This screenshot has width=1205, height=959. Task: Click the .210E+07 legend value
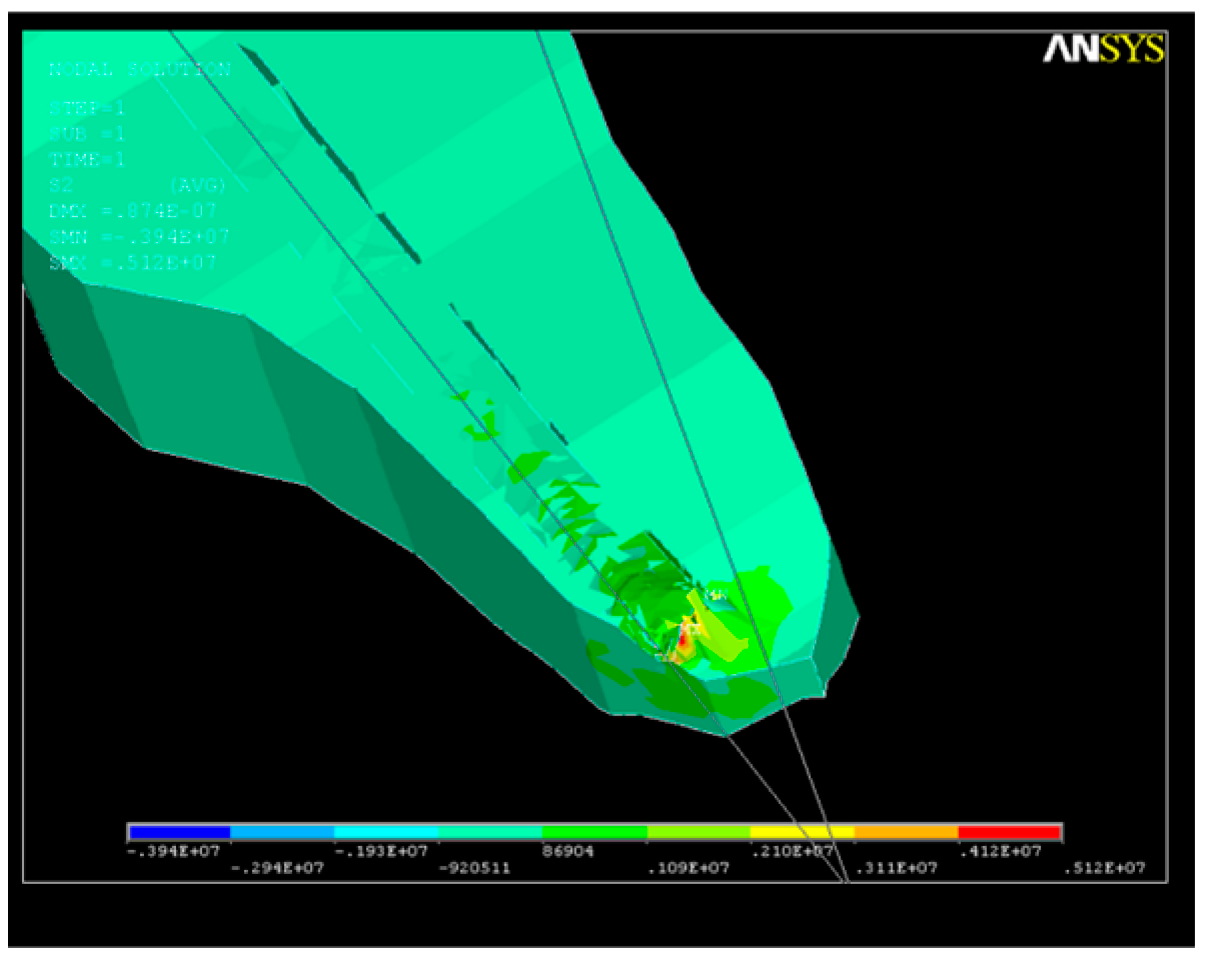791,851
